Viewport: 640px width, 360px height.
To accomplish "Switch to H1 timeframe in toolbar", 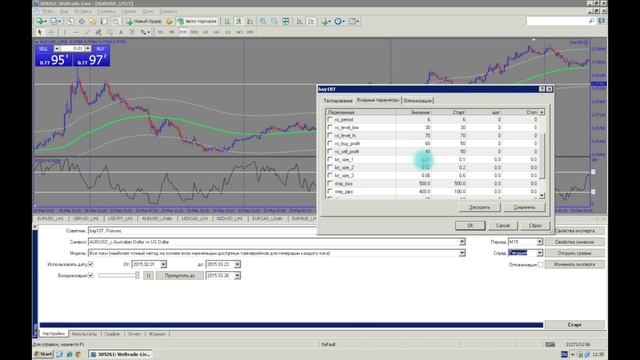I will tap(205, 32).
